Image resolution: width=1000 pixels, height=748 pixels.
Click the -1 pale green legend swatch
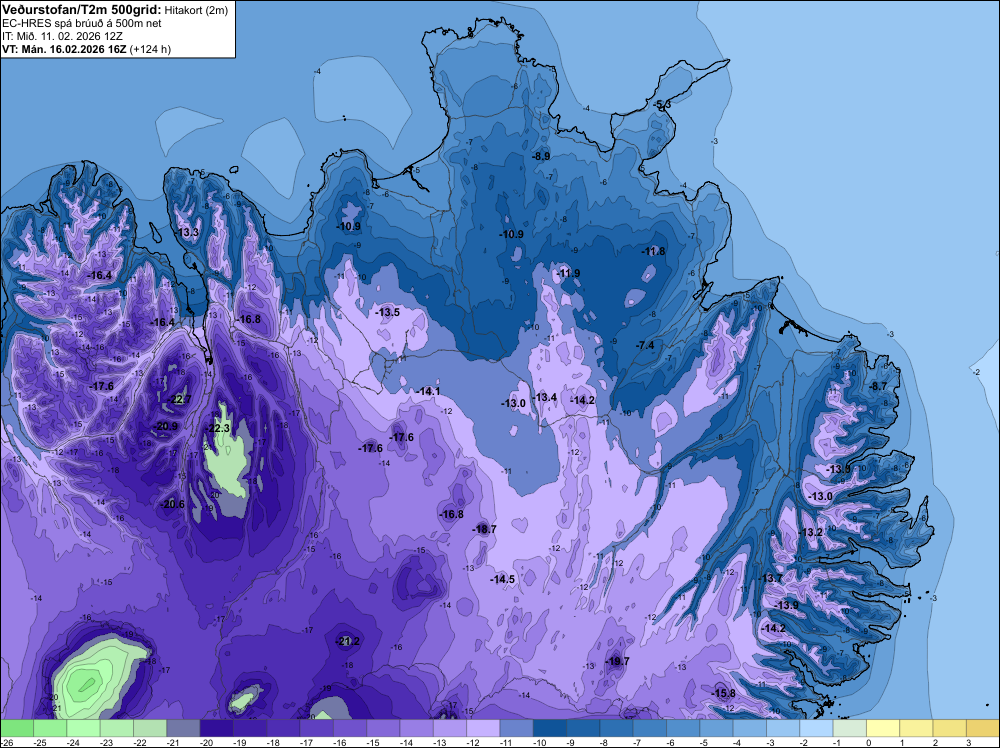coord(850,728)
